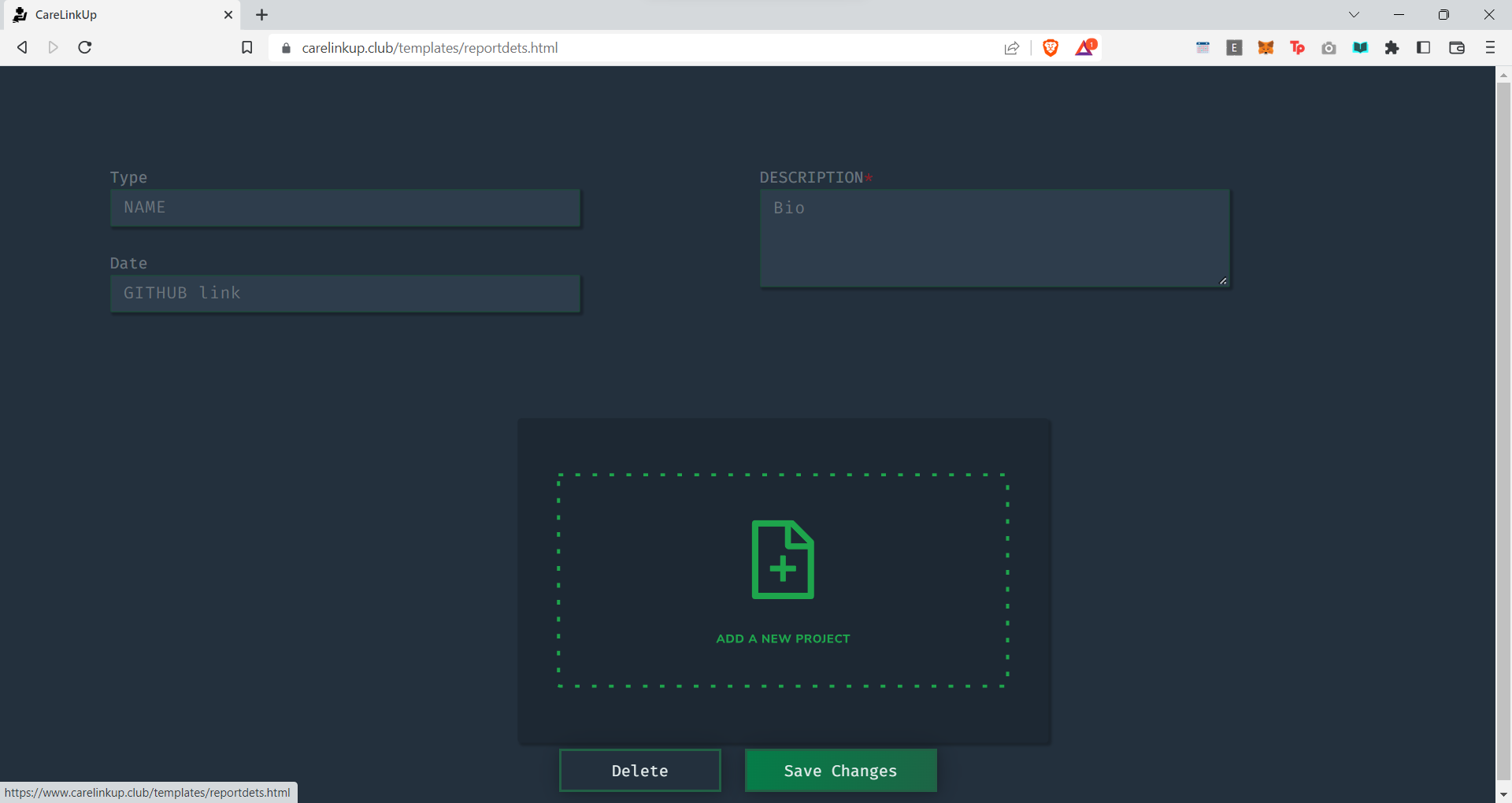Open the Extensions puzzle piece menu

[1392, 47]
